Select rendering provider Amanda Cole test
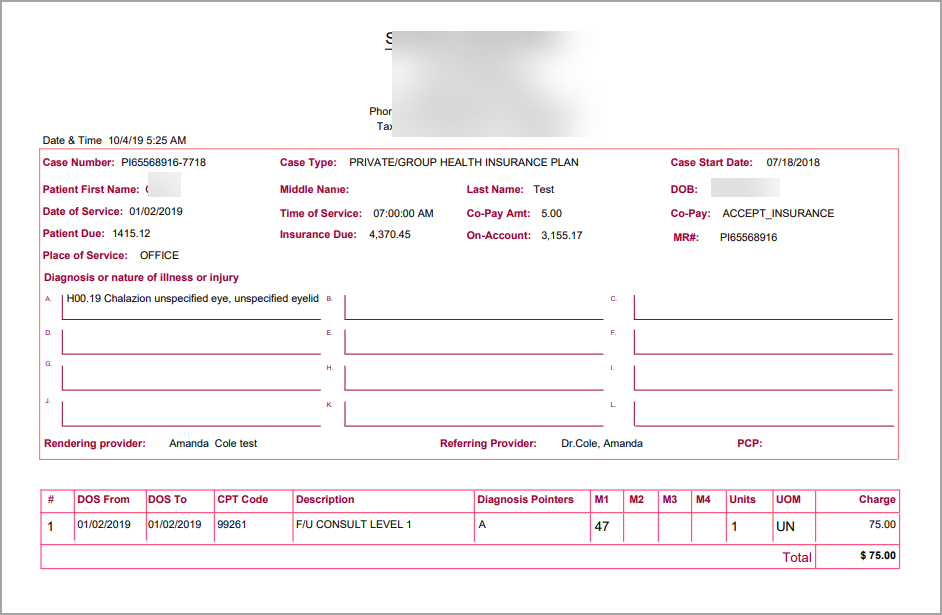Viewport: 942px width, 615px height. point(213,443)
